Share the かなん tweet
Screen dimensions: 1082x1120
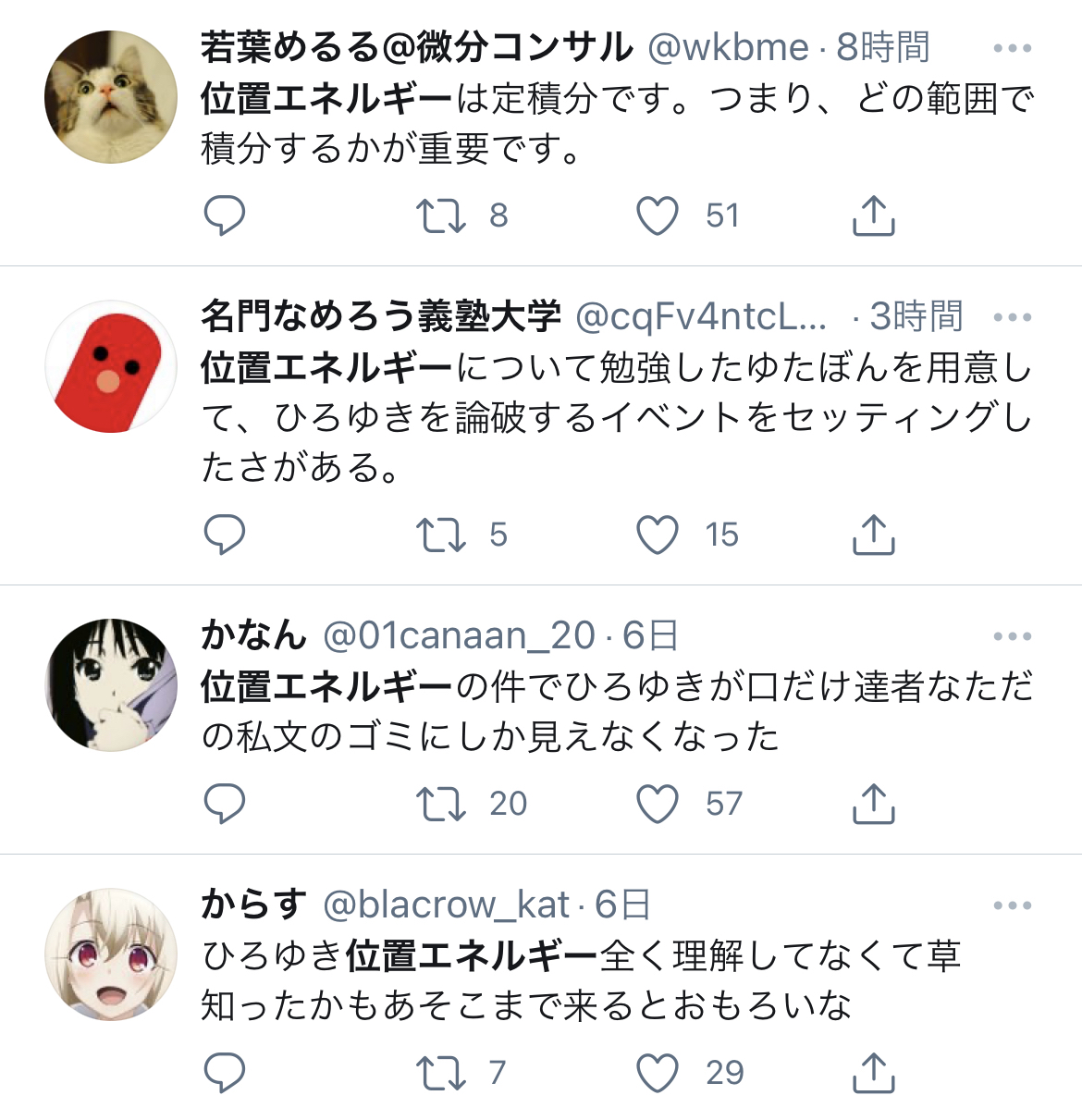tap(873, 804)
